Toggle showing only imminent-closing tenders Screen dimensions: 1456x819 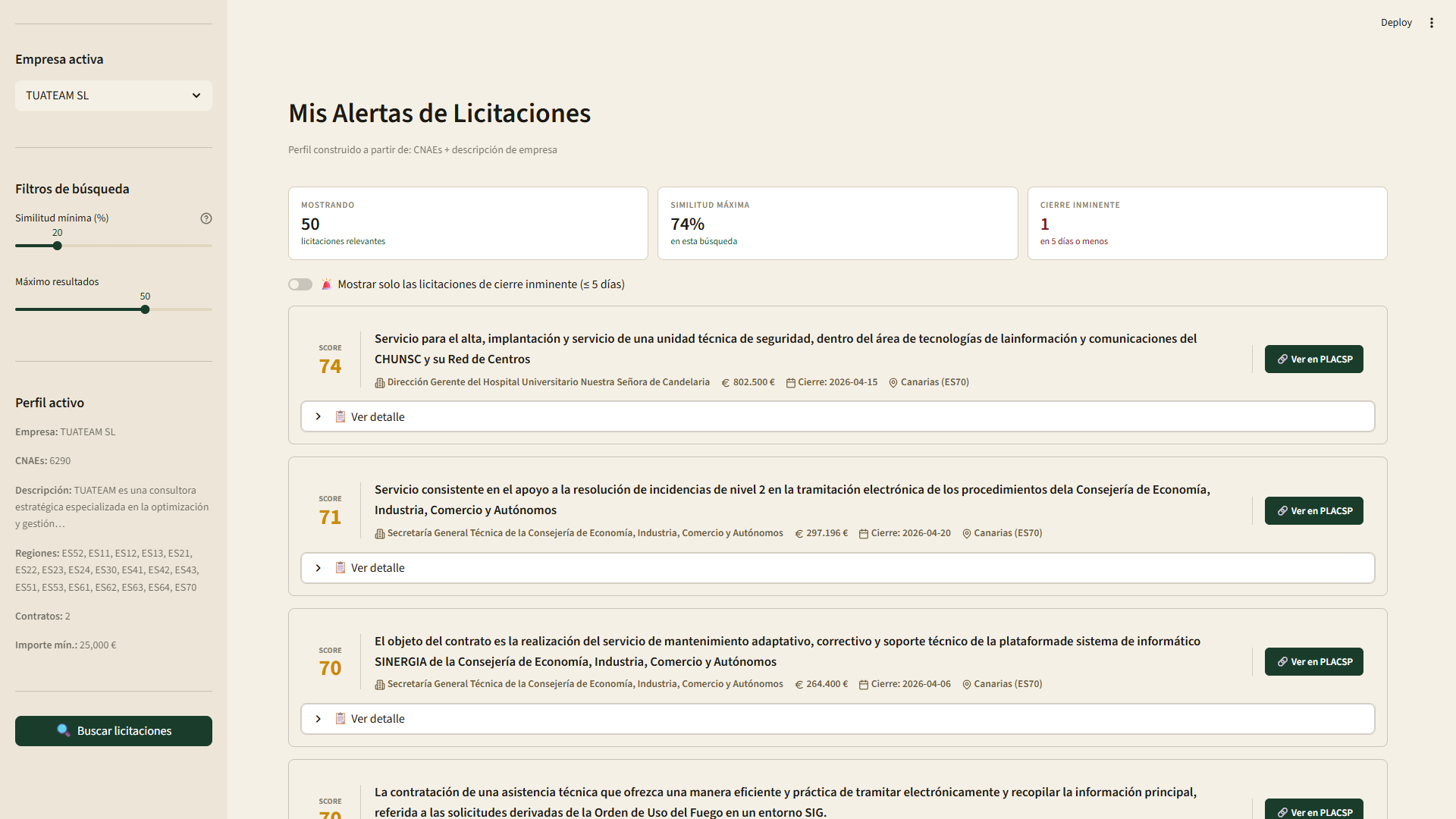point(300,284)
